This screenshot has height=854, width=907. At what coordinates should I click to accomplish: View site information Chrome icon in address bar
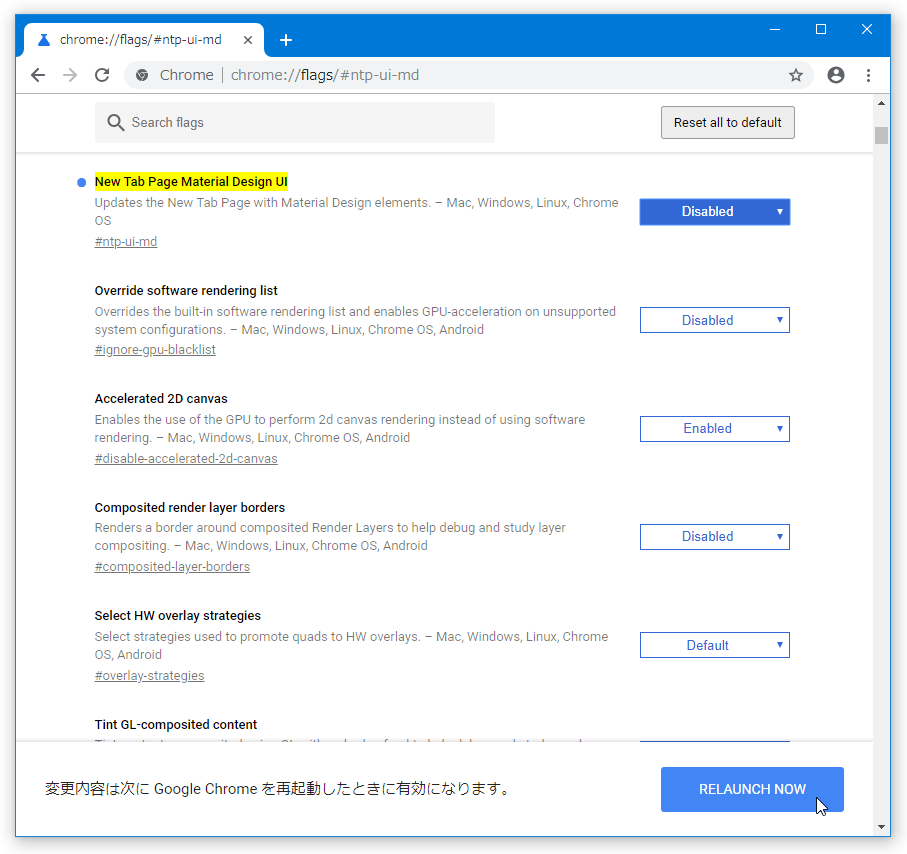pos(142,75)
